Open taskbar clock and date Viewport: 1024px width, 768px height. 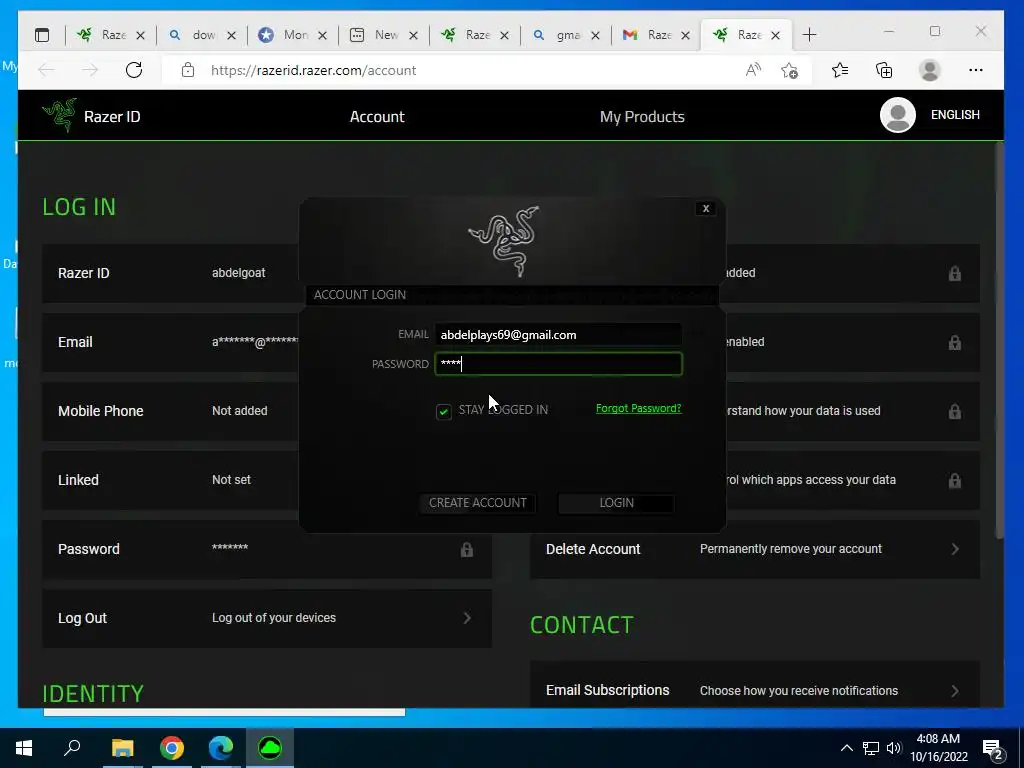tap(938, 748)
